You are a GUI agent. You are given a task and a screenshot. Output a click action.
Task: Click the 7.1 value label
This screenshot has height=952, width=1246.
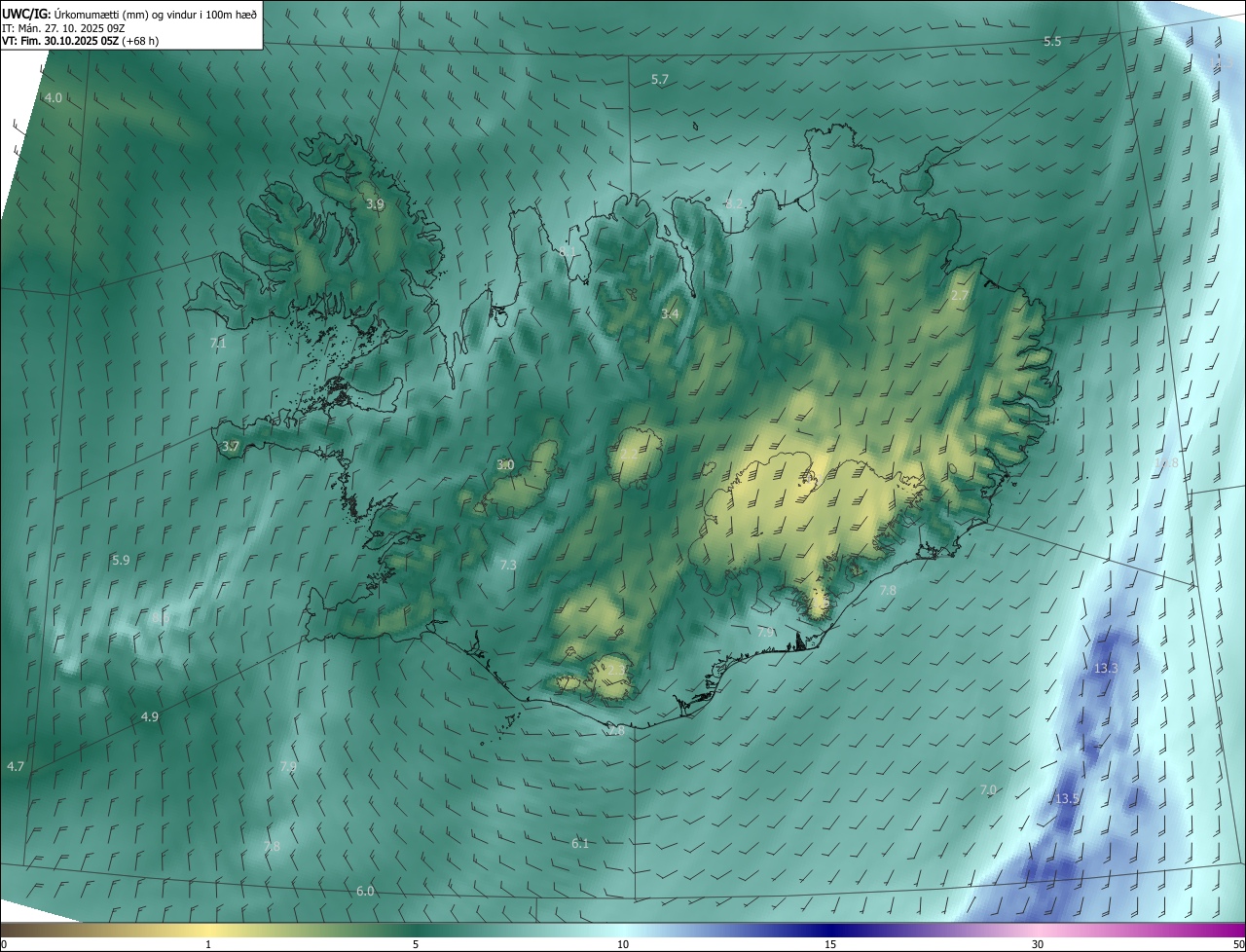pyautogui.click(x=218, y=344)
